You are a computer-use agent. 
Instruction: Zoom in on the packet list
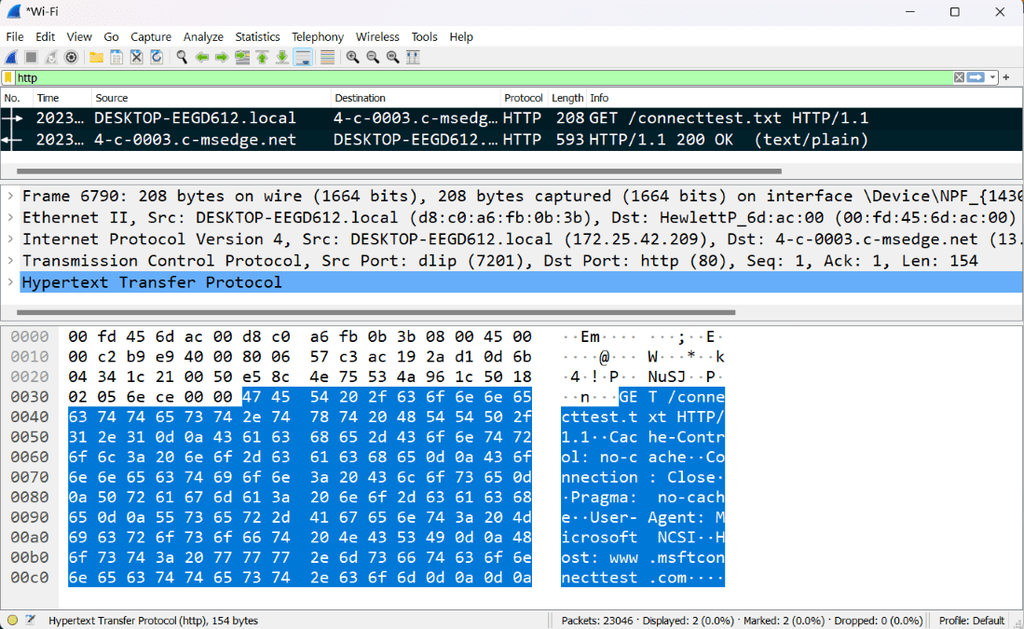point(352,57)
